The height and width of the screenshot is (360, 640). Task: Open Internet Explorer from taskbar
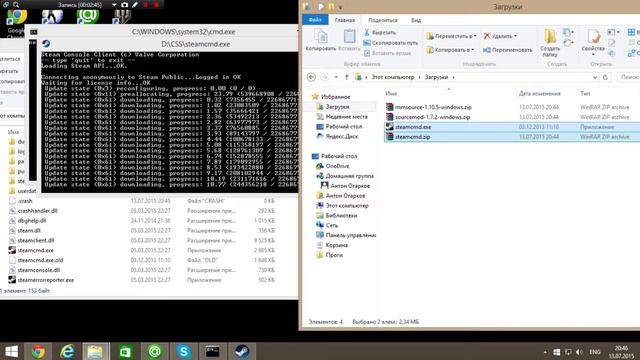tap(67, 351)
